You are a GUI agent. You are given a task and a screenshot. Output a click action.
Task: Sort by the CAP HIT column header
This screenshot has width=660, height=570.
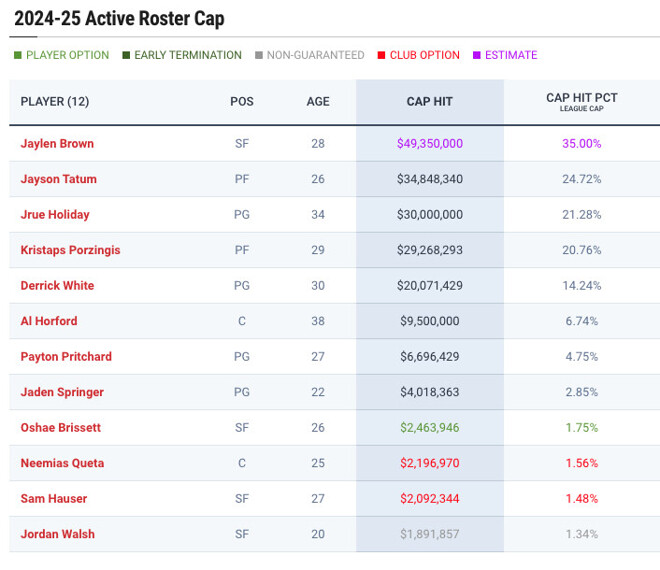(430, 102)
